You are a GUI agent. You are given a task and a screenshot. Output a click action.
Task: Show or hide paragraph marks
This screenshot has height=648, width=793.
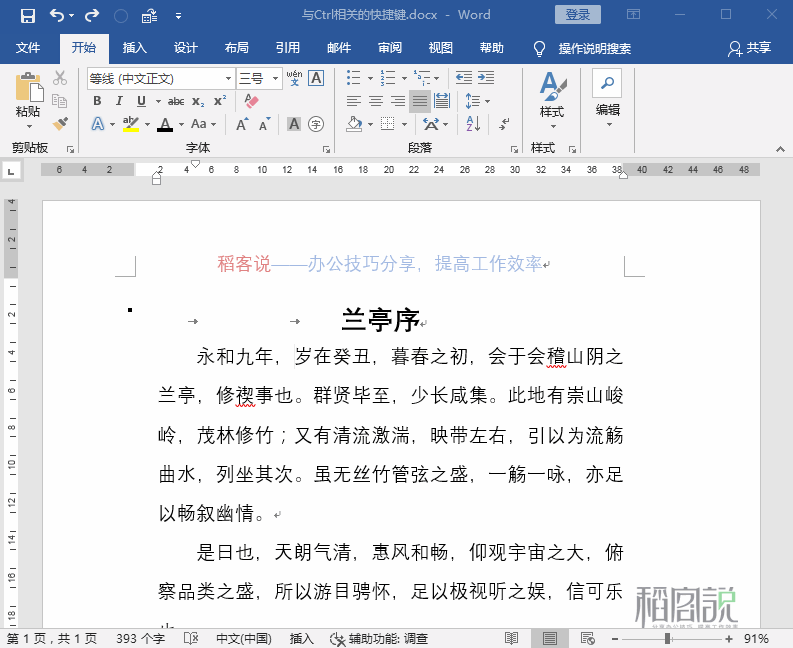(x=504, y=124)
